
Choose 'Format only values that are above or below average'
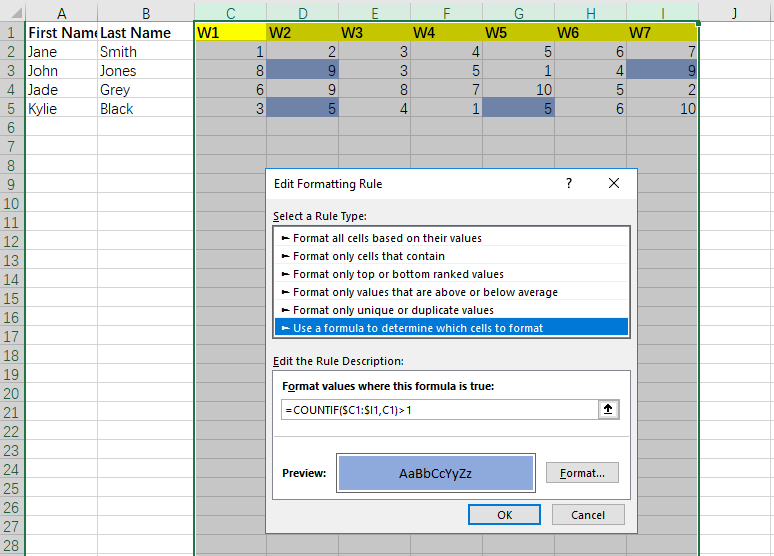click(451, 292)
